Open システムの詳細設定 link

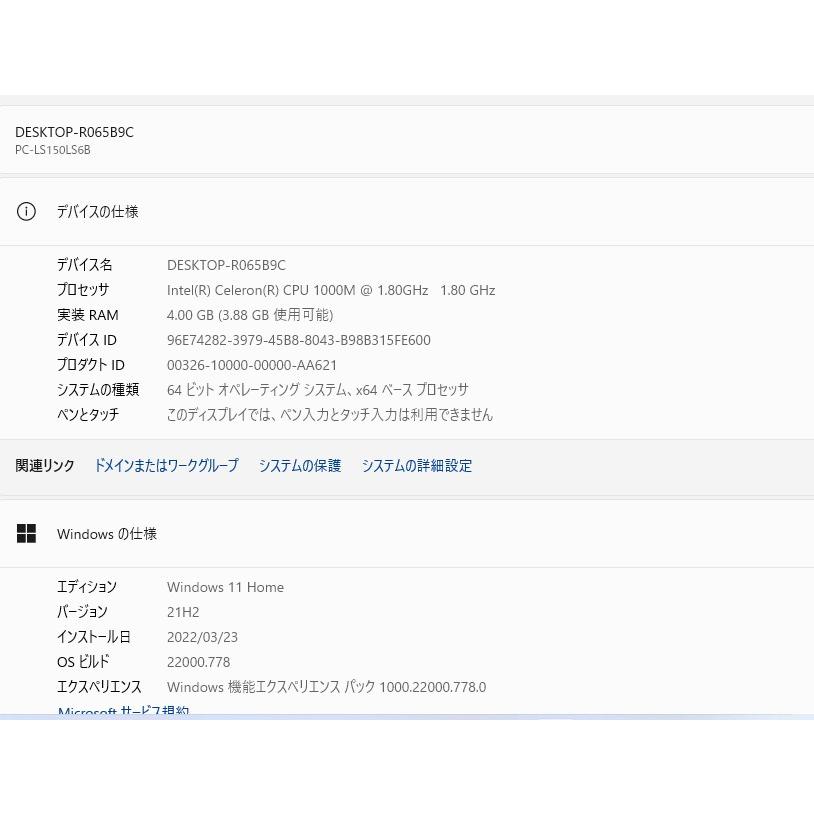(417, 465)
